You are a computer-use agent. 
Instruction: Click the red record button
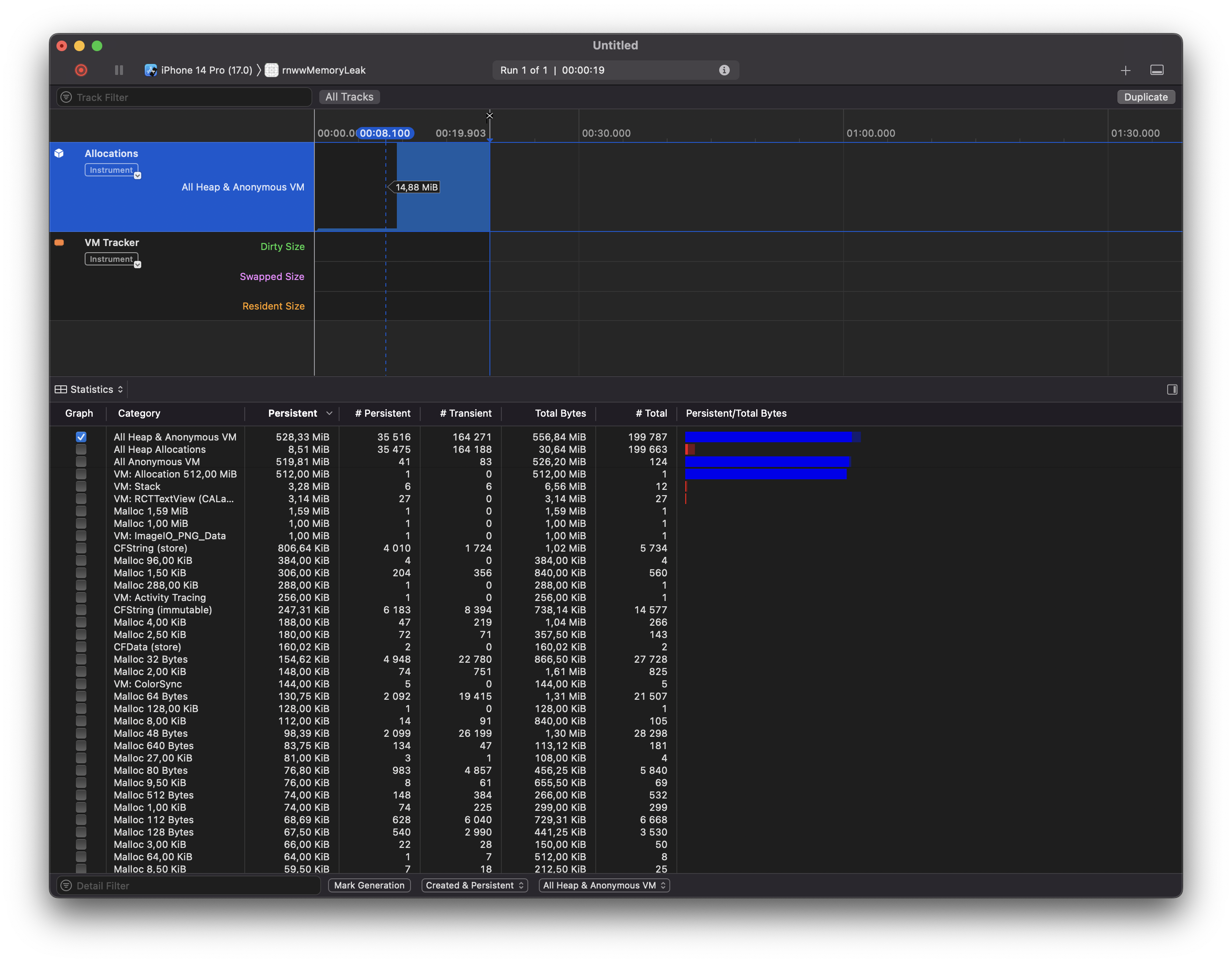[81, 70]
